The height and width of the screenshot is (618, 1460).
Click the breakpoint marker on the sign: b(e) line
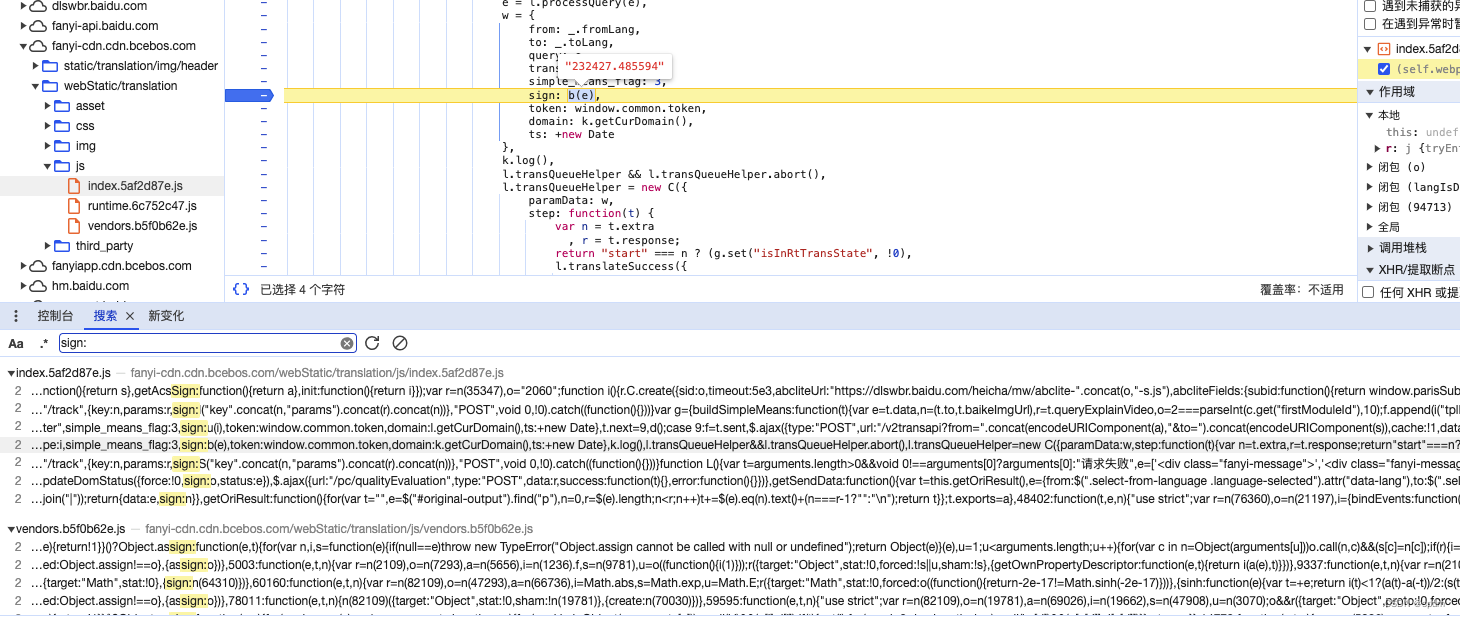pos(249,95)
